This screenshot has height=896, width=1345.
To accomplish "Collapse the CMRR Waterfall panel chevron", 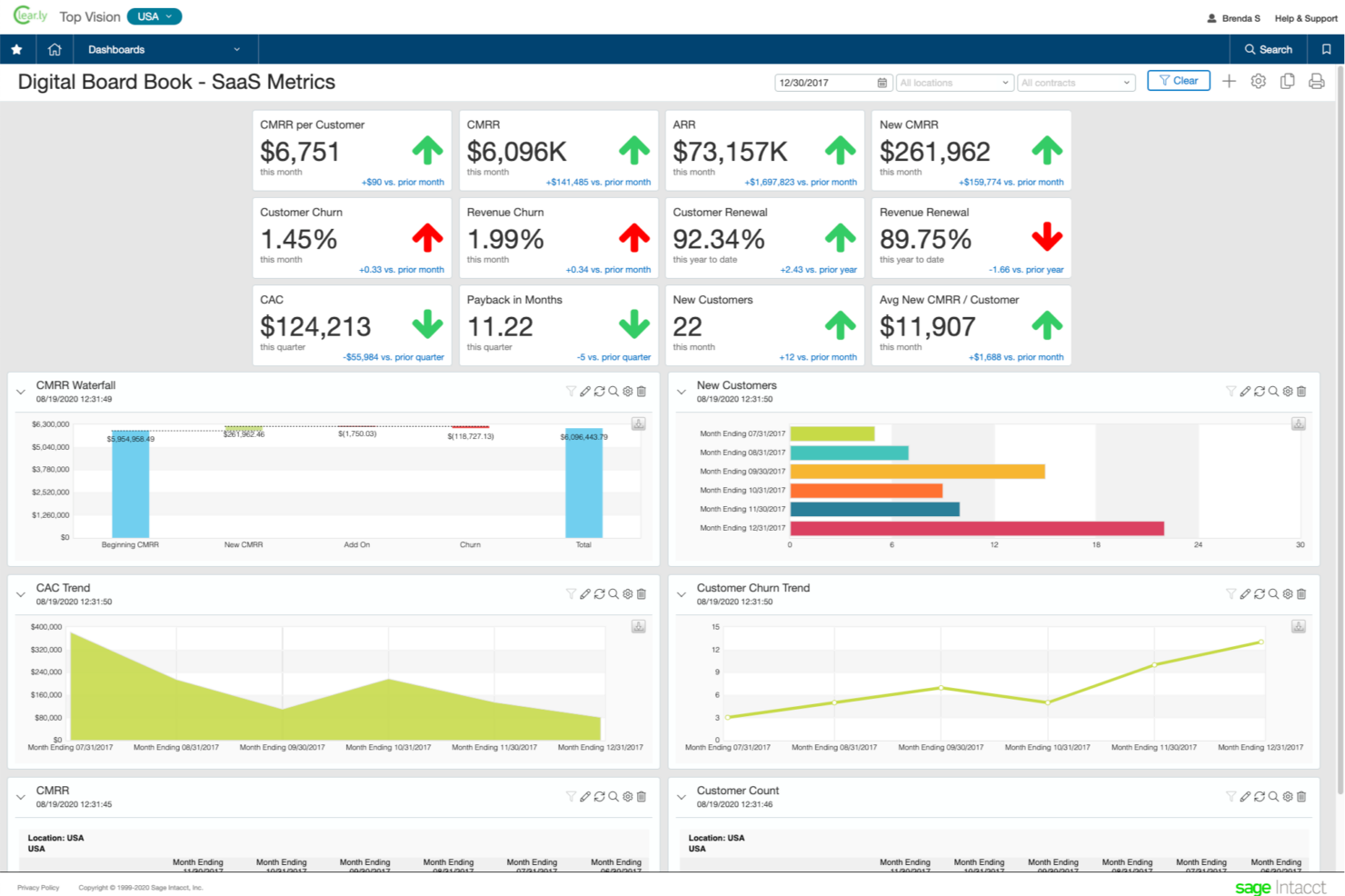I will [21, 393].
